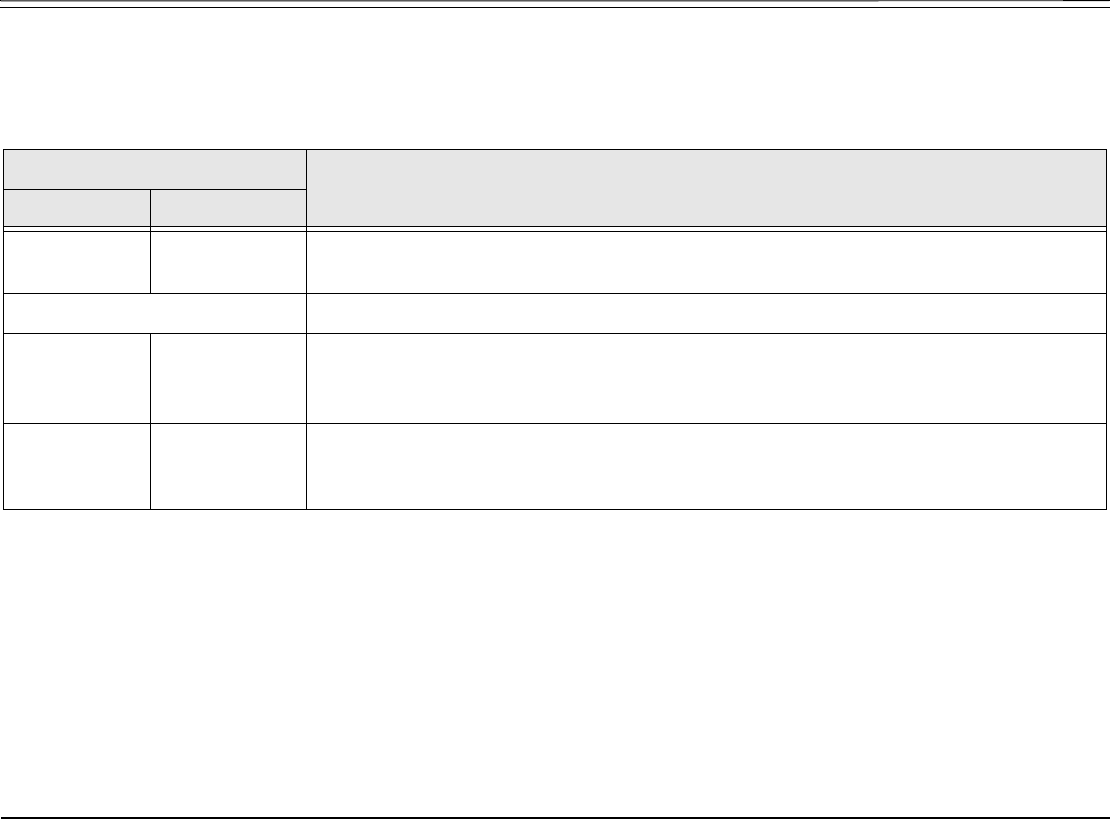Click the blank page area above the table
Screen dimensions: 1110x819
pos(555,78)
